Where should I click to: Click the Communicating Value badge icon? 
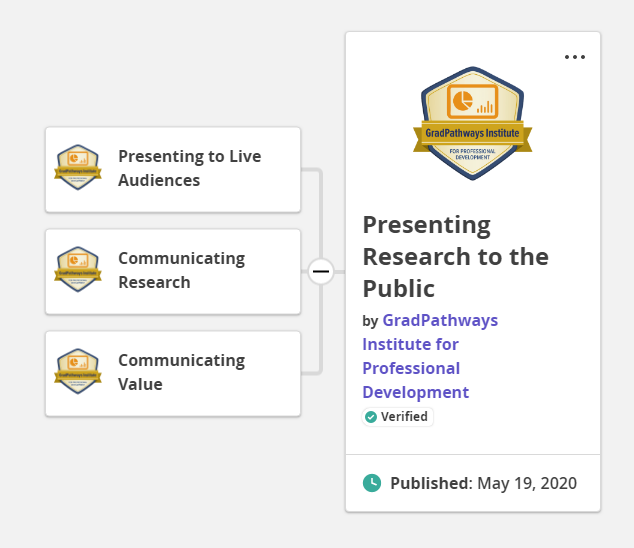pos(78,371)
